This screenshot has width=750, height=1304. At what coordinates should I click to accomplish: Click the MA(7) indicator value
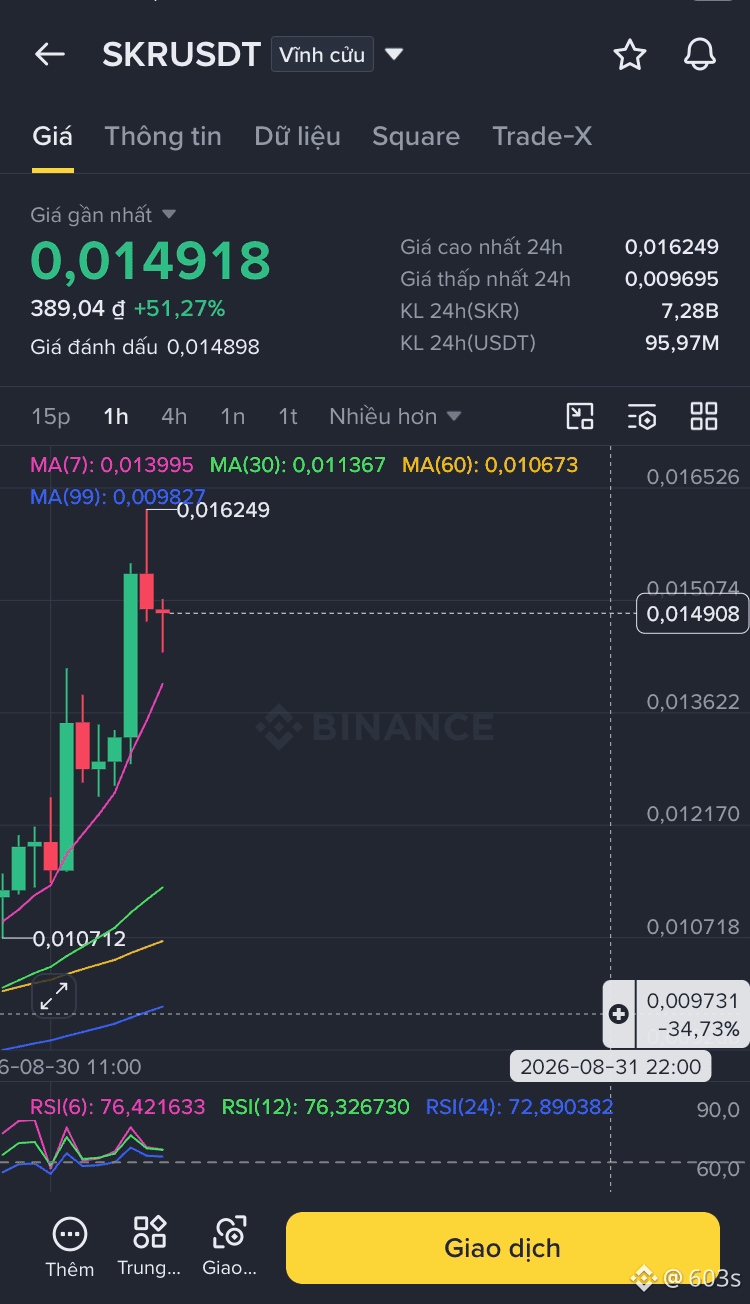[112, 464]
